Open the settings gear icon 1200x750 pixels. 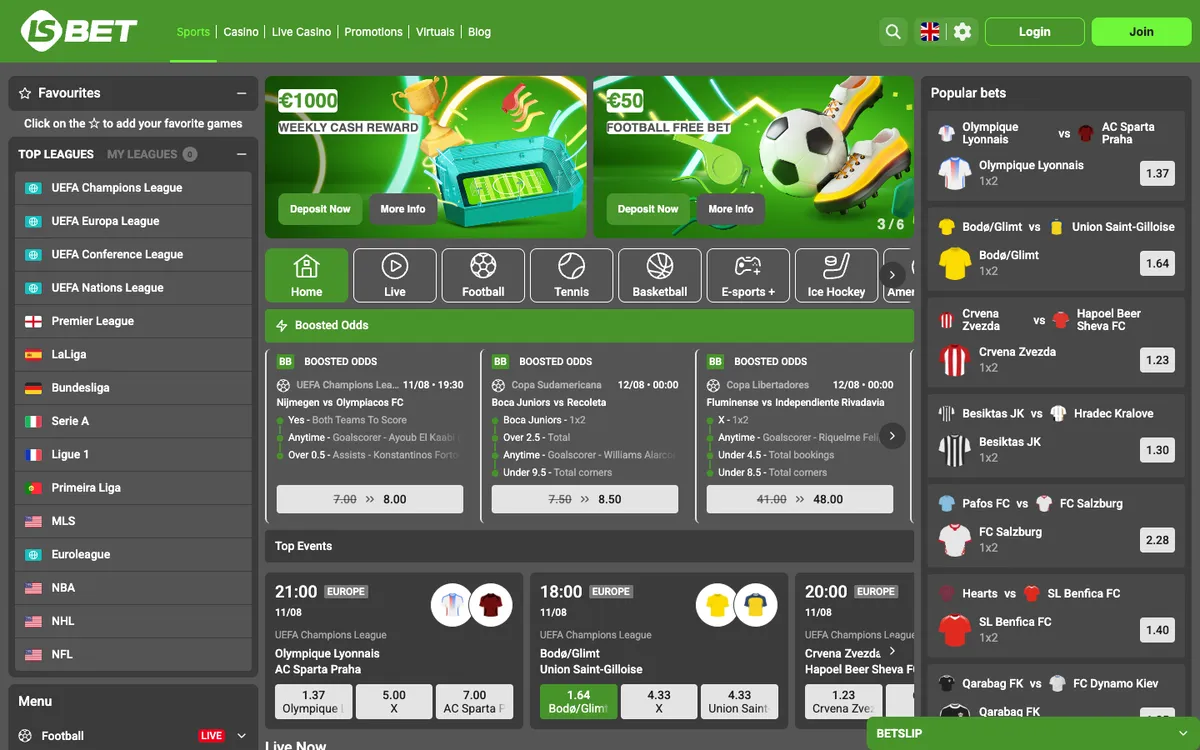962,32
